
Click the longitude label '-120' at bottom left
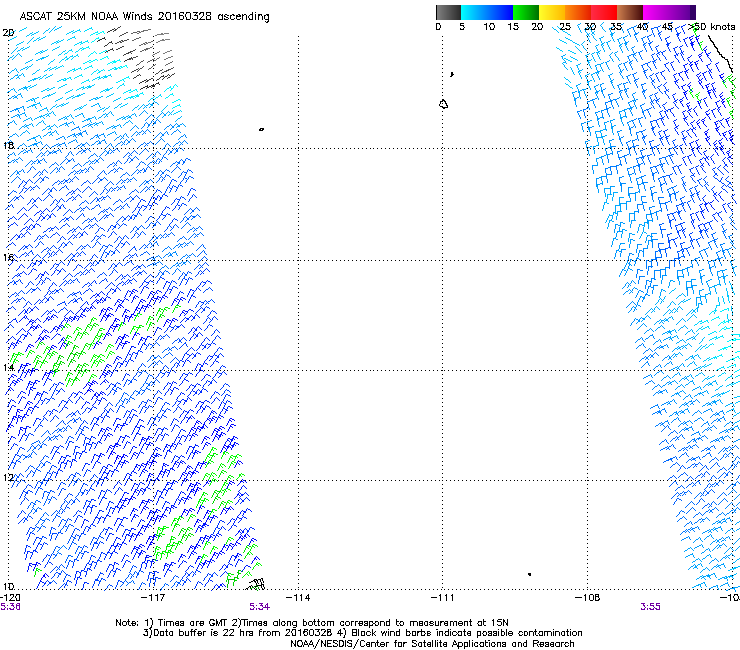click(x=10, y=598)
